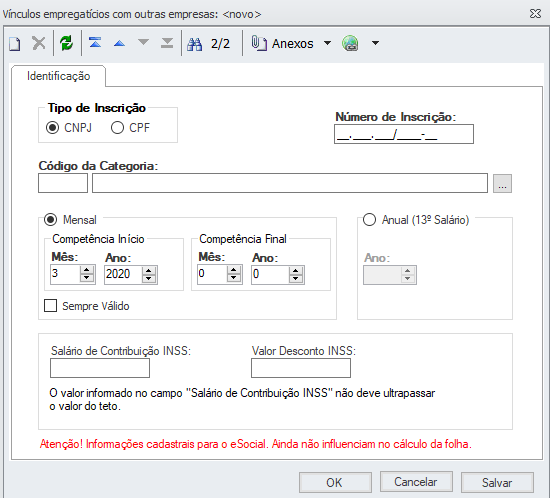This screenshot has height=498, width=550.
Task: Click the Salvar button
Action: click(x=497, y=483)
